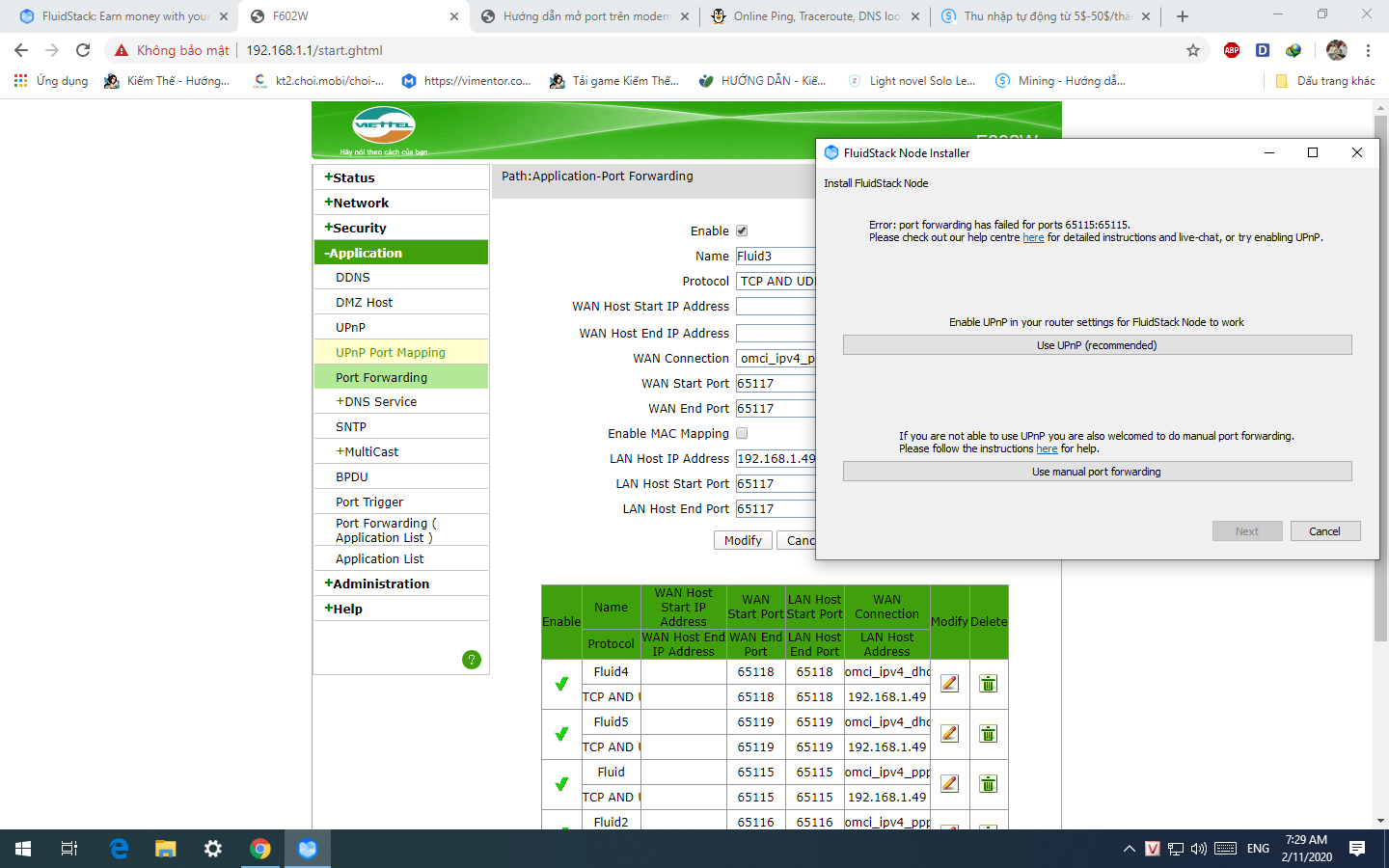Click the WAN Start Port field

coord(776,383)
